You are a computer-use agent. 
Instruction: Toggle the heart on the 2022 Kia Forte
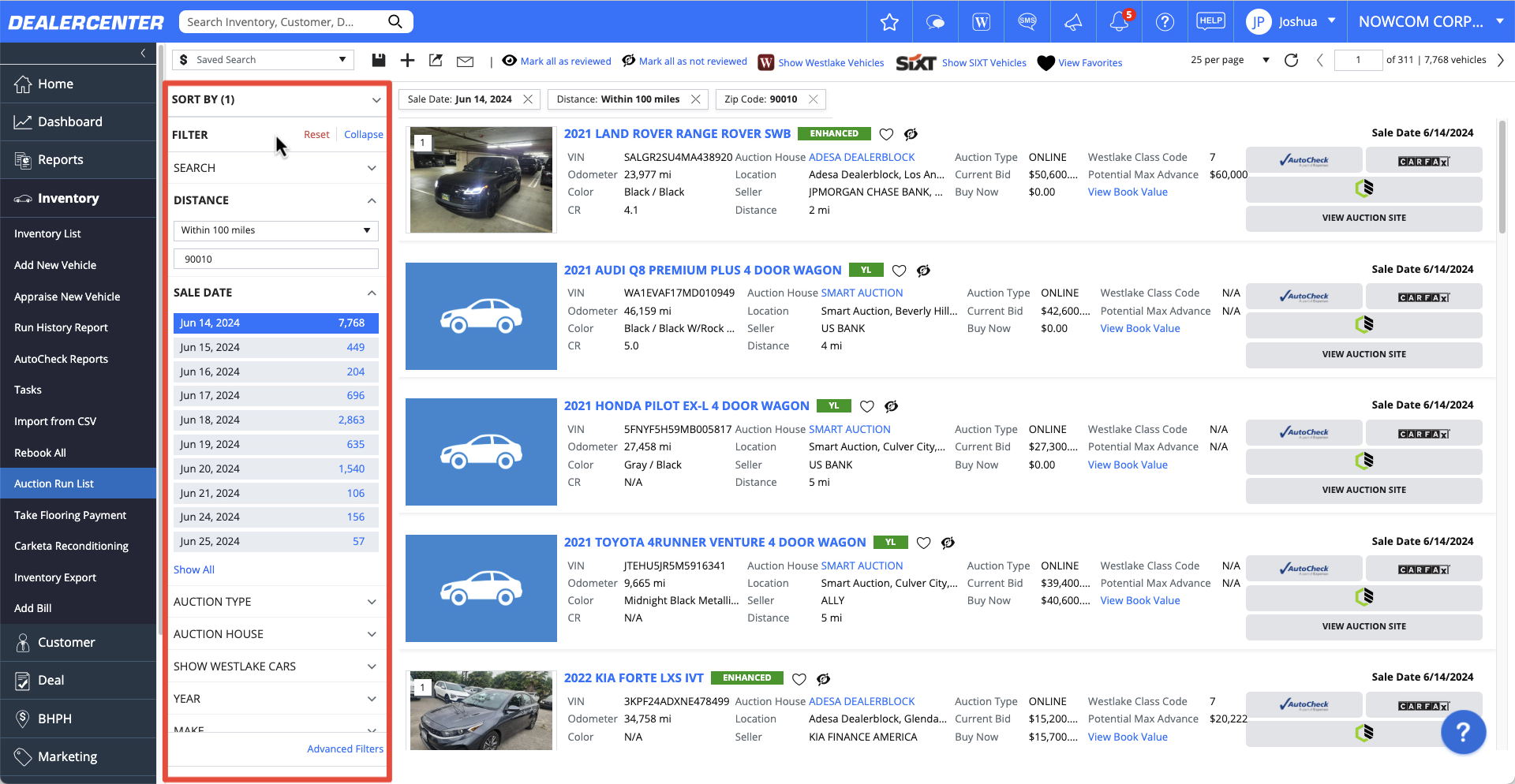point(799,678)
